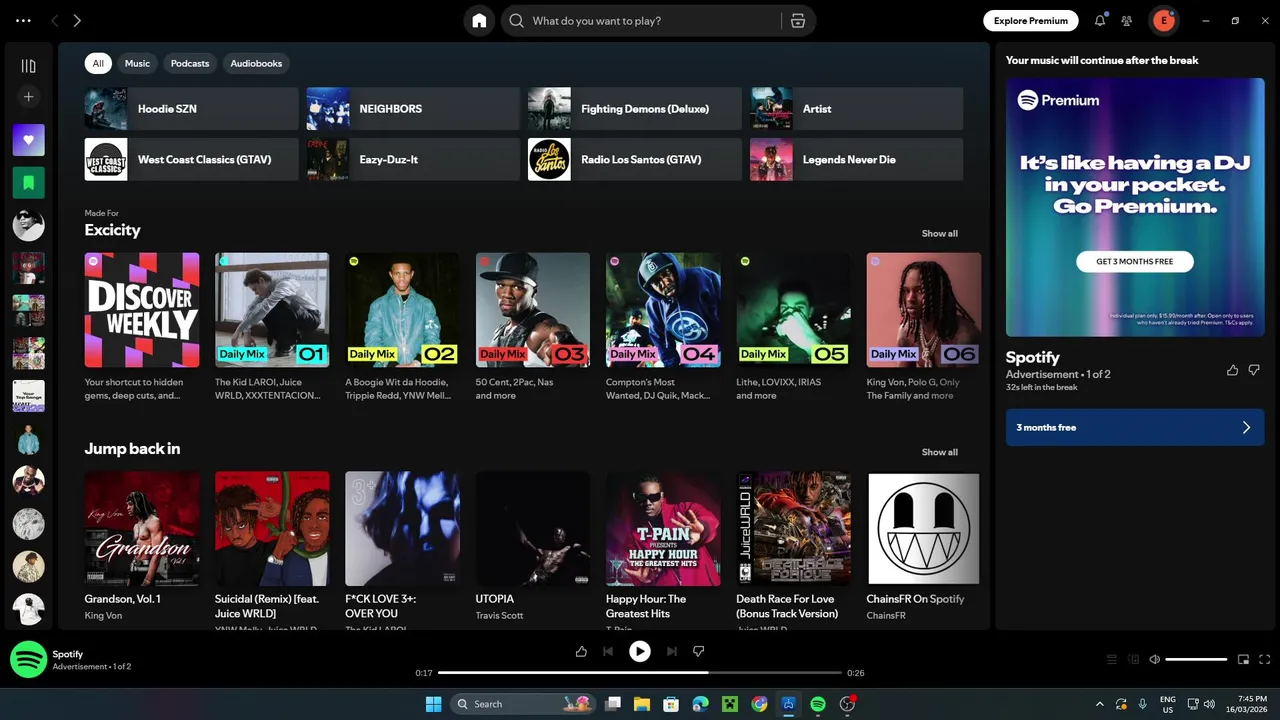Go to the Spotify Home icon
This screenshot has width=1280, height=720.
[x=479, y=21]
